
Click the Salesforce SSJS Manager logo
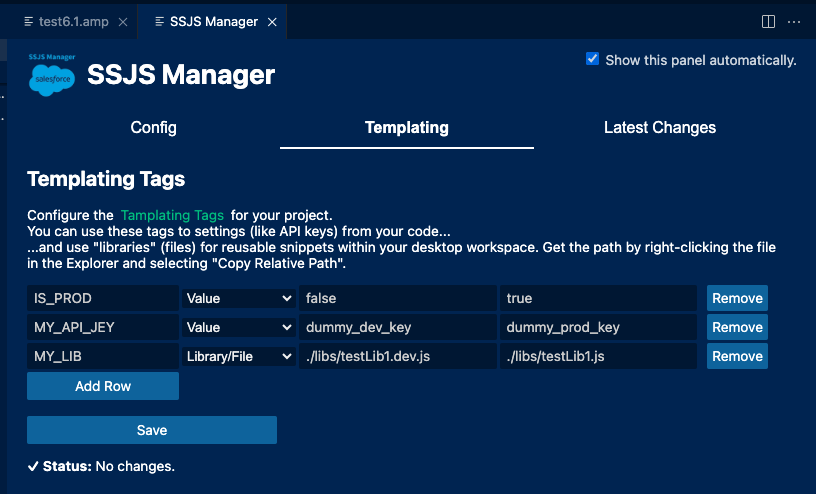tap(52, 75)
